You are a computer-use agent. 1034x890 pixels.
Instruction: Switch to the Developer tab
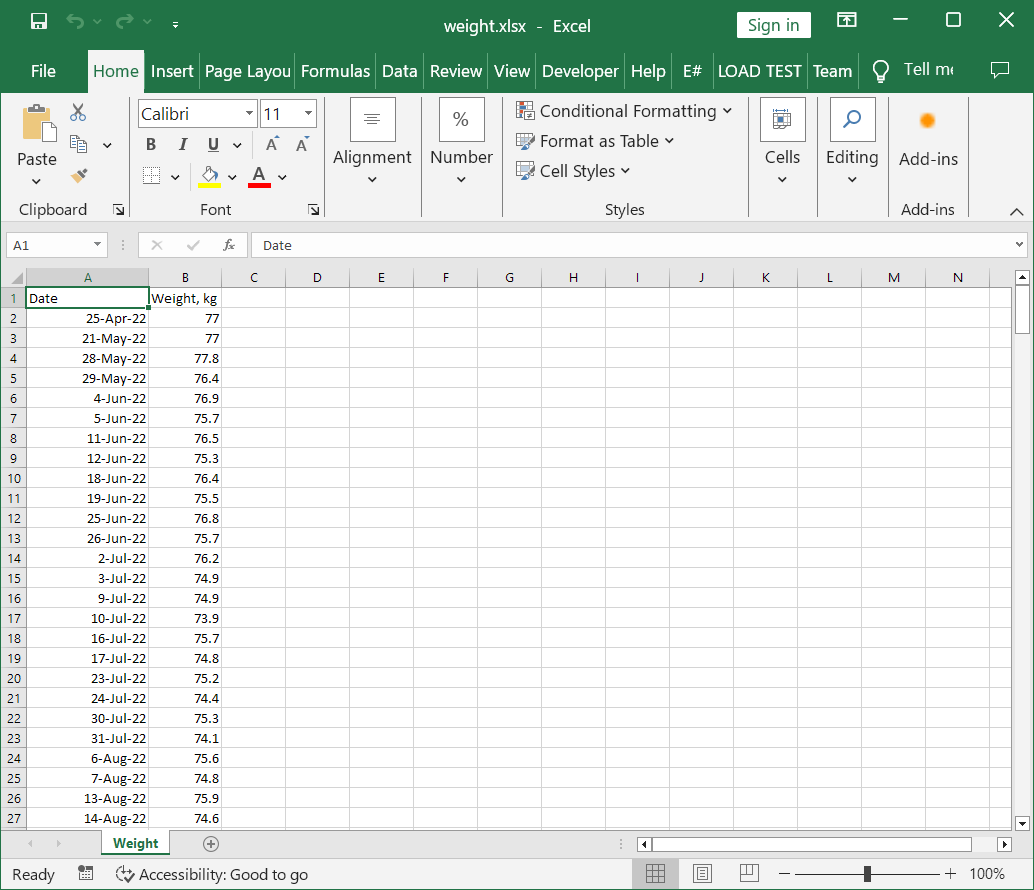tap(580, 71)
